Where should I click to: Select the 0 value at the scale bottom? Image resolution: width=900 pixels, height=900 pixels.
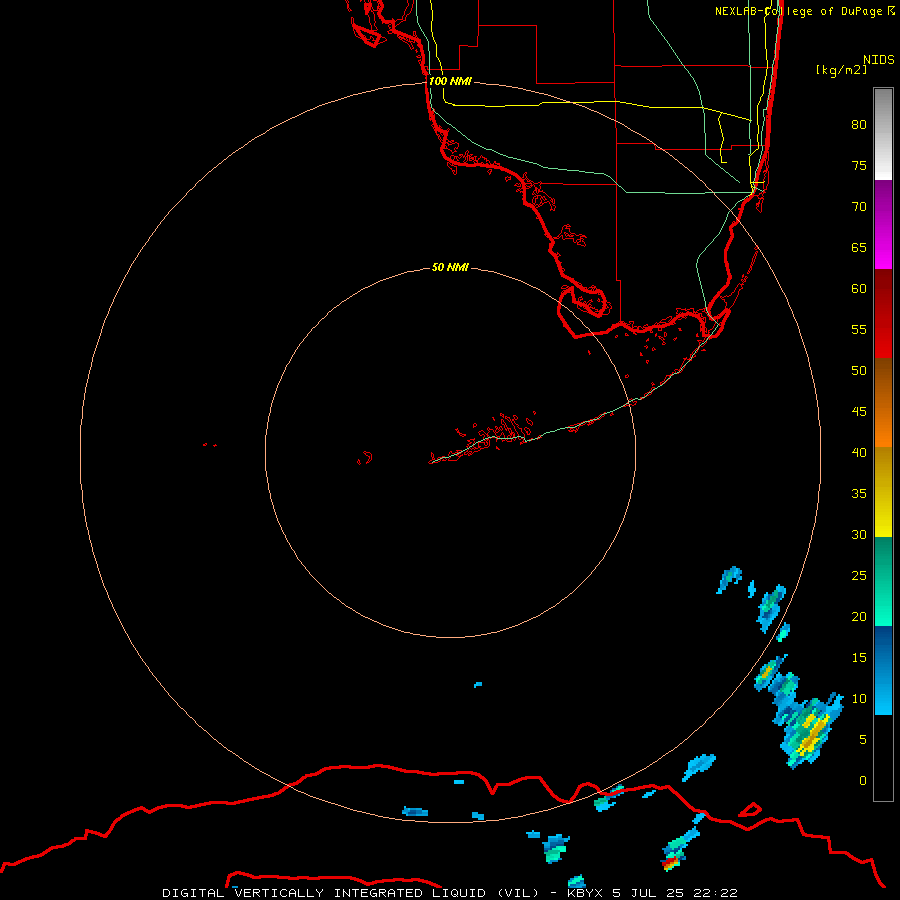863,781
